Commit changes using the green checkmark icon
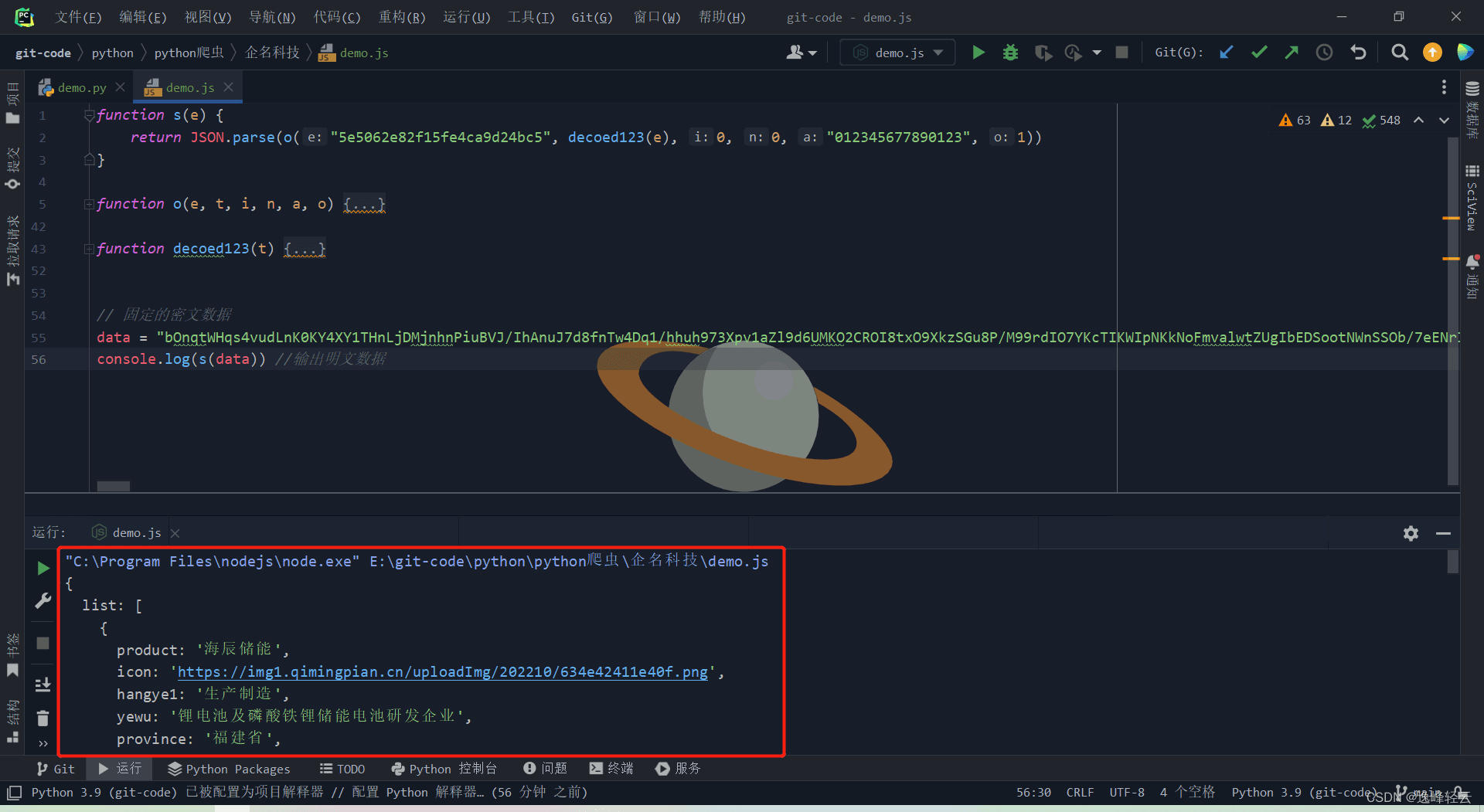The width and height of the screenshot is (1484, 812). point(1258,52)
